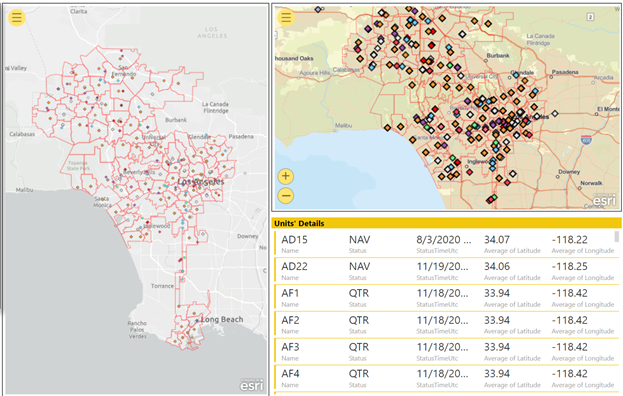Click the esri logo on right map
This screenshot has width=623, height=396.
604,201
